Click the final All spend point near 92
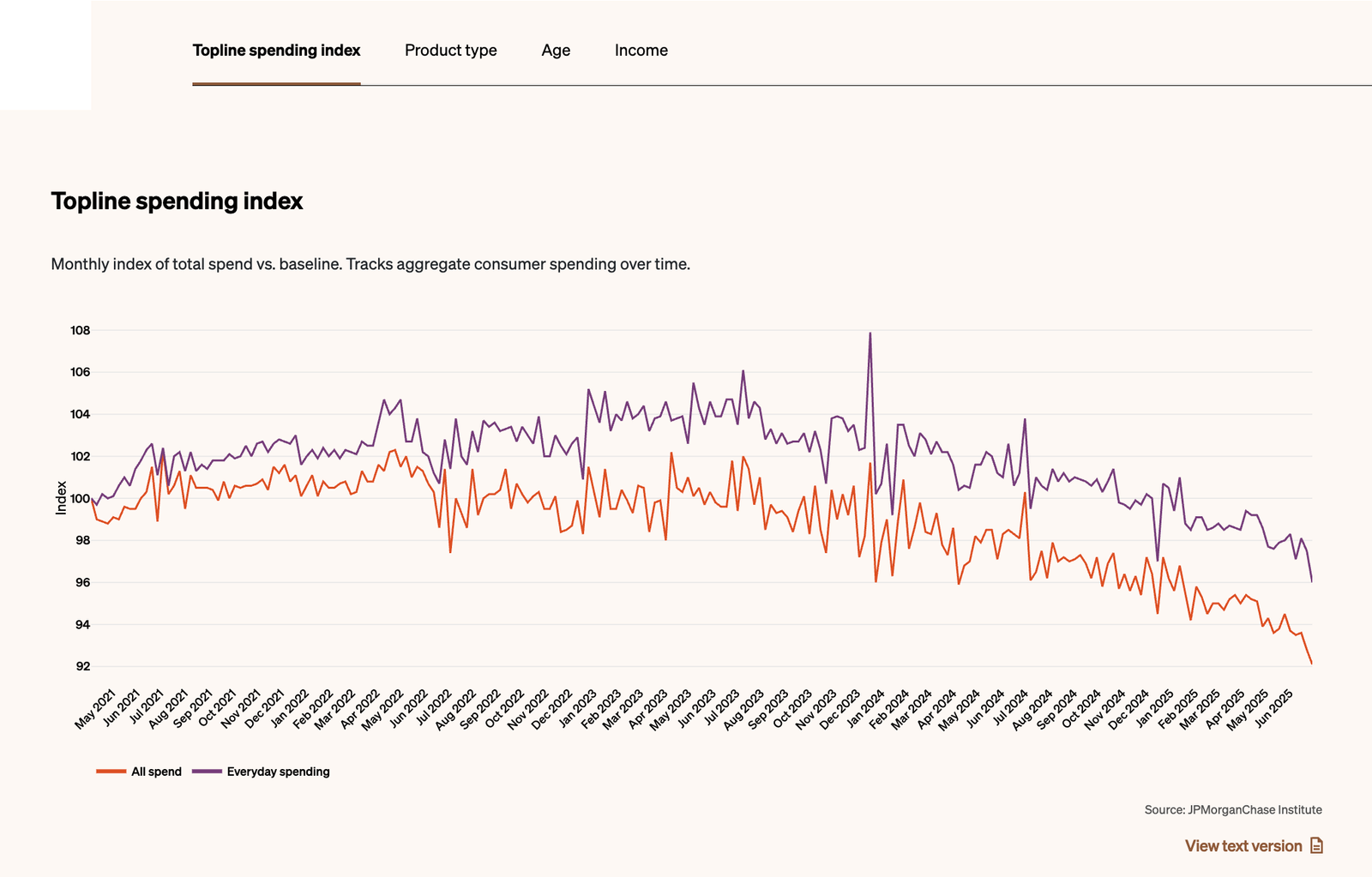Image resolution: width=1372 pixels, height=877 pixels. (1311, 663)
